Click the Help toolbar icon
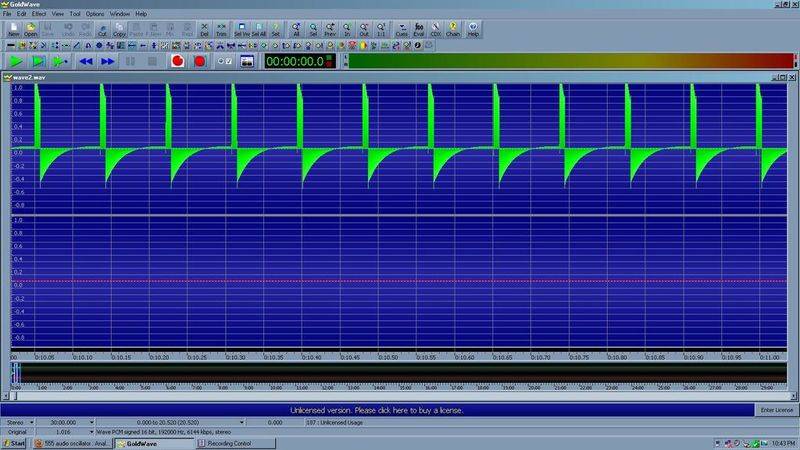 coord(473,30)
